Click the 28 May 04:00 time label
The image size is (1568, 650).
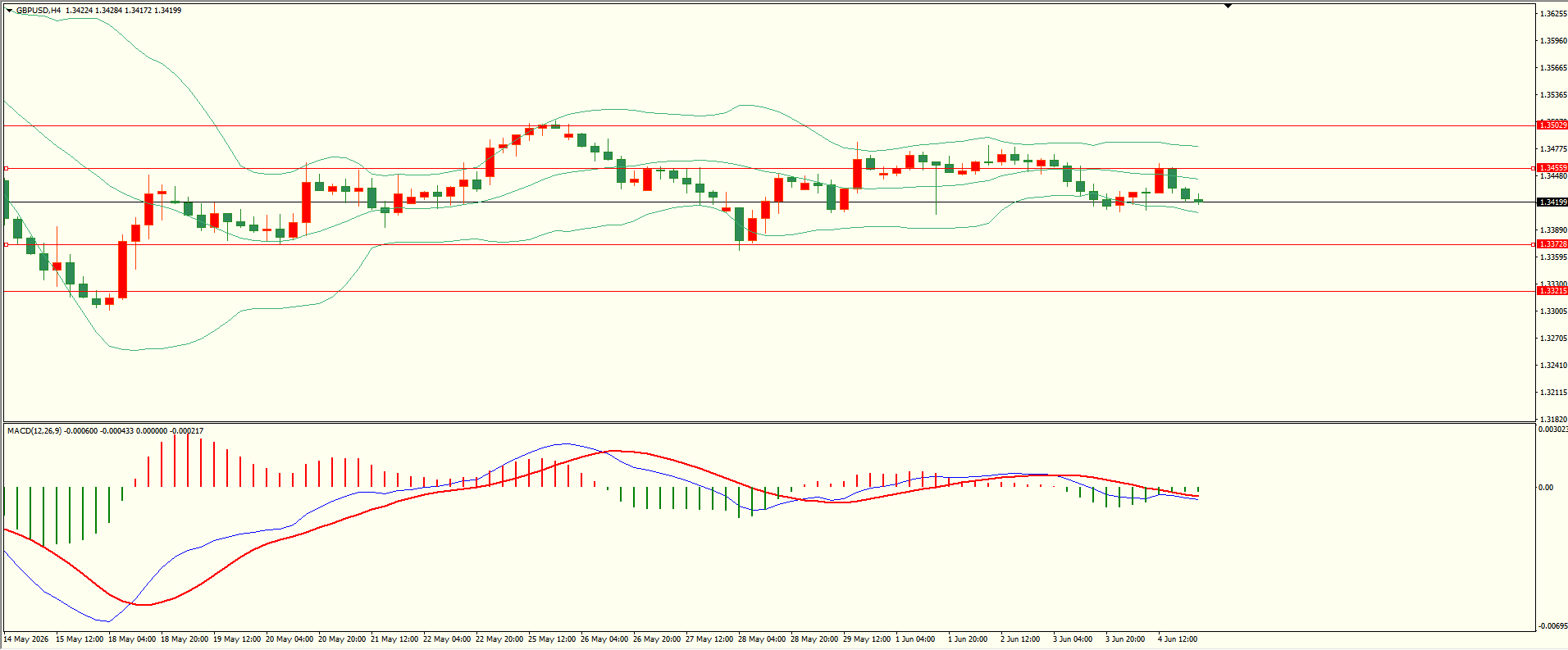coord(762,639)
